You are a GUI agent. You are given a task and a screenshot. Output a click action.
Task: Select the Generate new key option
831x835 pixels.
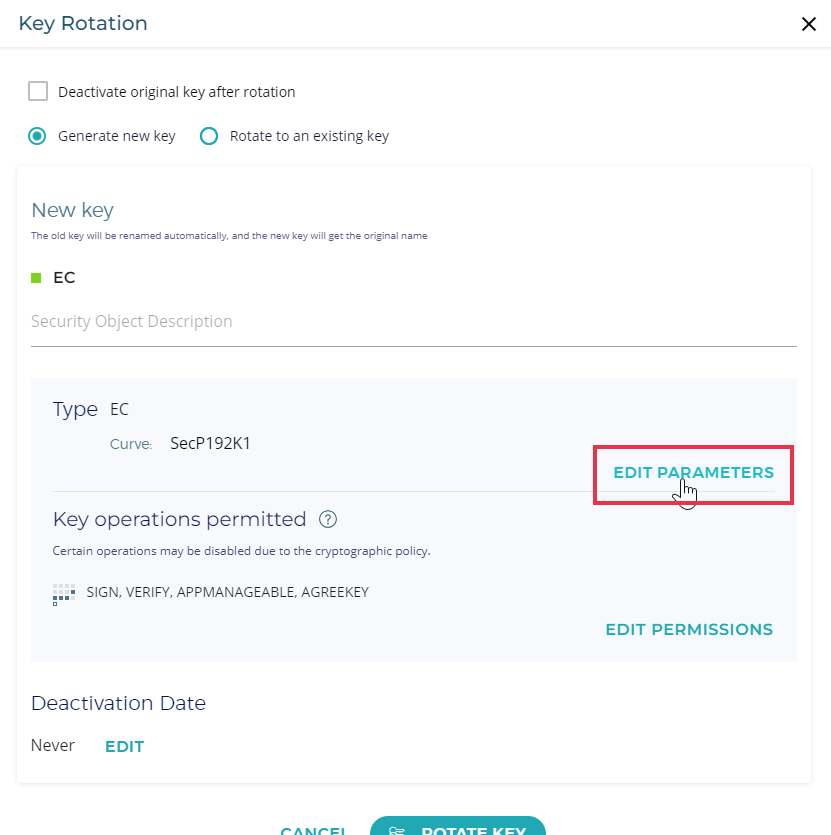pos(38,136)
